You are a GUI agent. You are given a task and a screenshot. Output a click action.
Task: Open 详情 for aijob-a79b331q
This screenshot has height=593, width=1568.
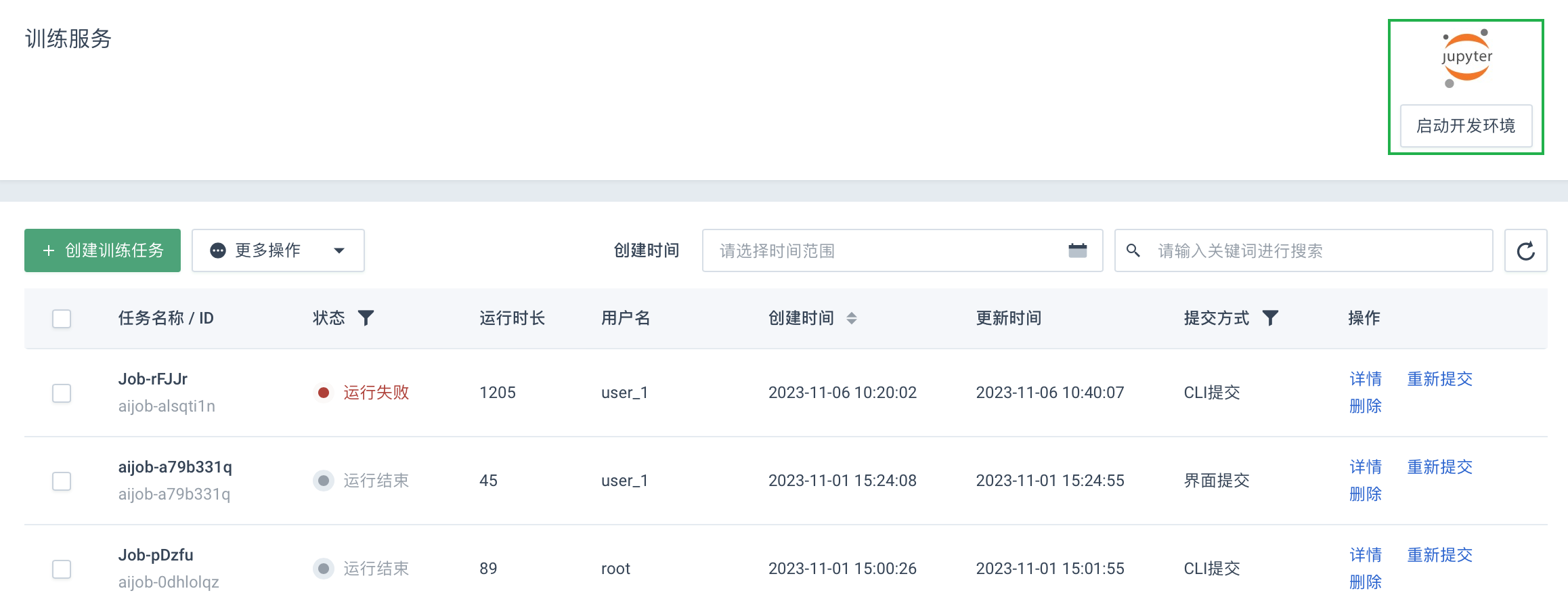click(x=1365, y=467)
